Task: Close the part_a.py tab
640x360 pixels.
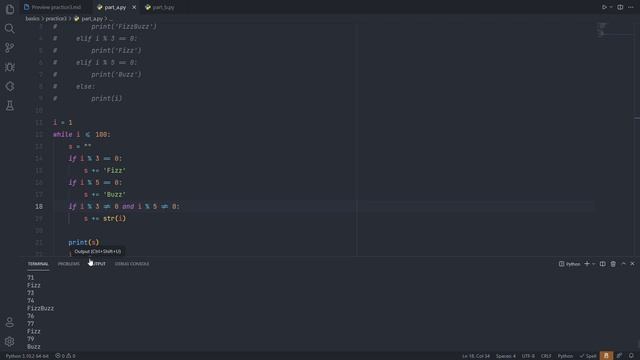Action: (134, 7)
